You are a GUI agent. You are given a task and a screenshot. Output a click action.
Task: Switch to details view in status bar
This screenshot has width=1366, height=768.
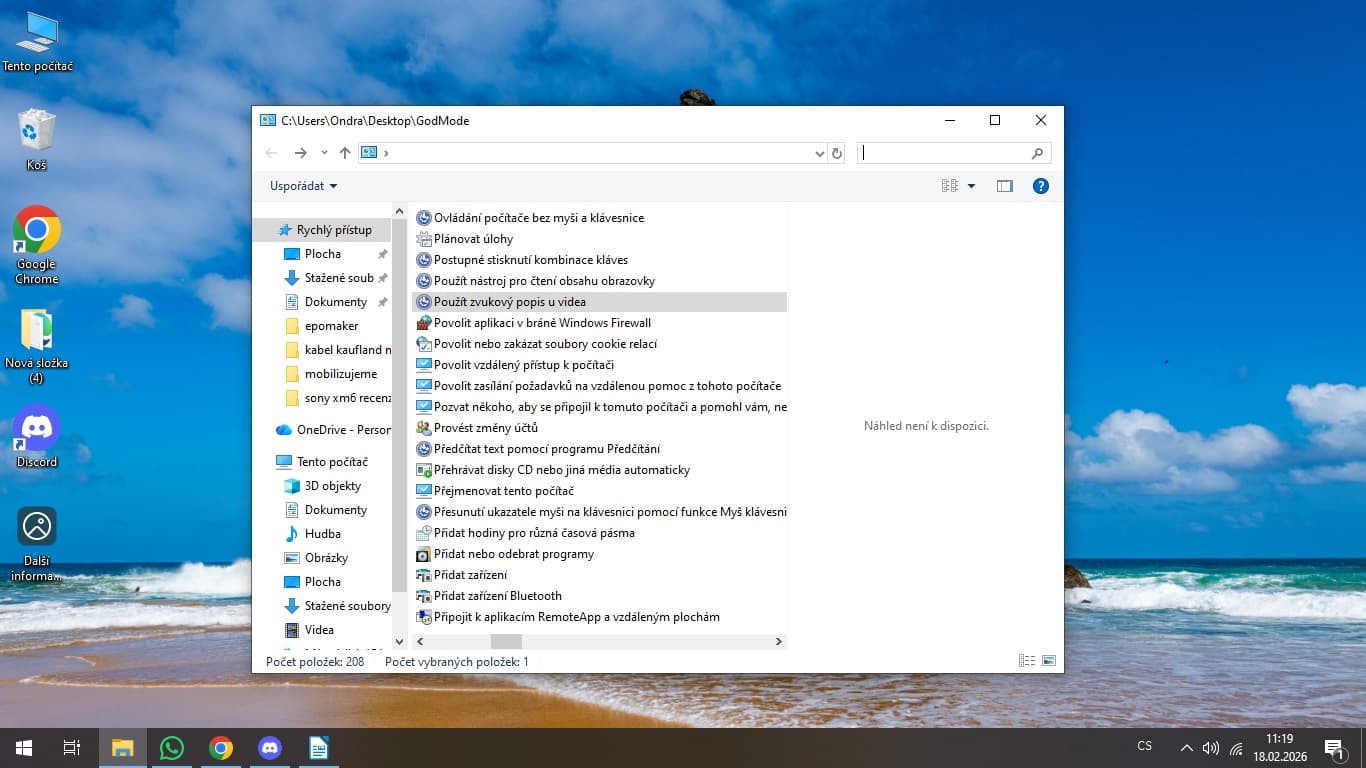pyautogui.click(x=1026, y=661)
